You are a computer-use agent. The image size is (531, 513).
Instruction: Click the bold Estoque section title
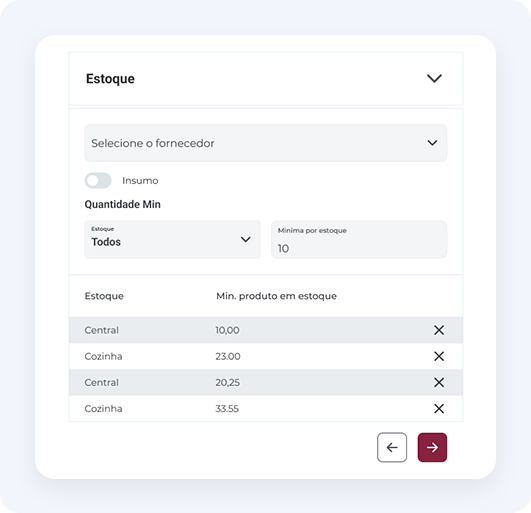tap(110, 79)
